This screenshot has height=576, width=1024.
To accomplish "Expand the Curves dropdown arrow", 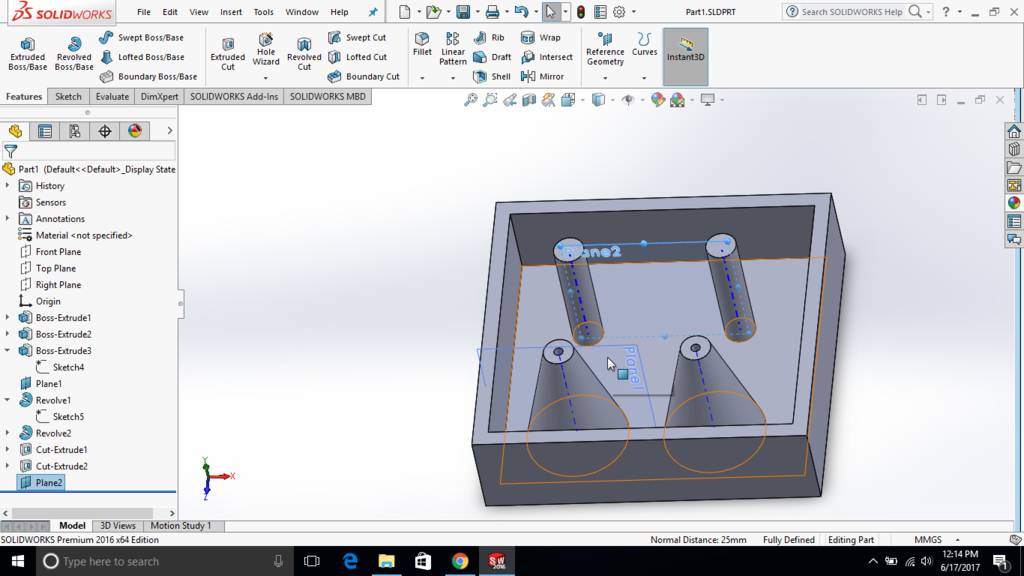I will coord(644,78).
